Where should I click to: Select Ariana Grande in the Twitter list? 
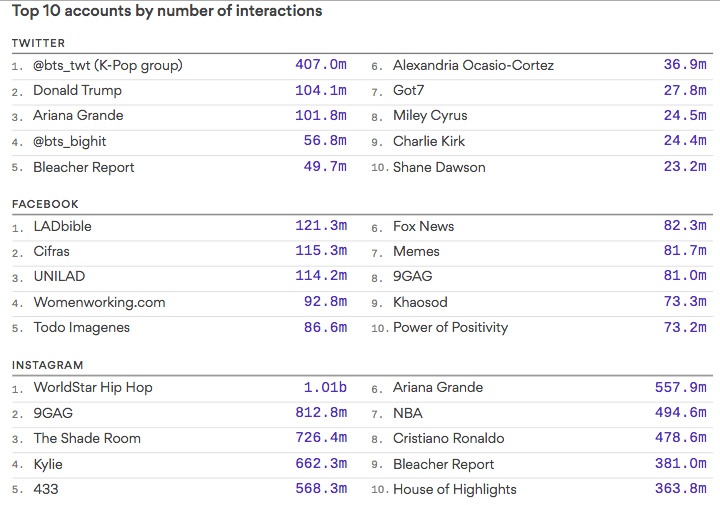(78, 116)
